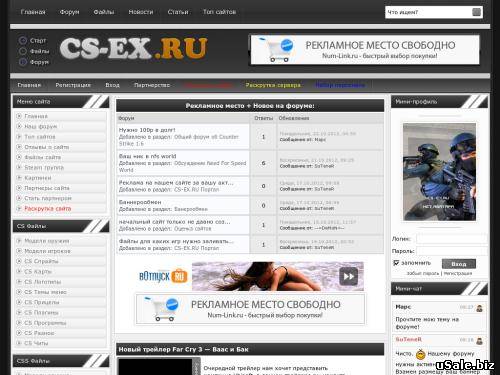Click the bullet icon beside 'Наш форум'

click(x=19, y=126)
